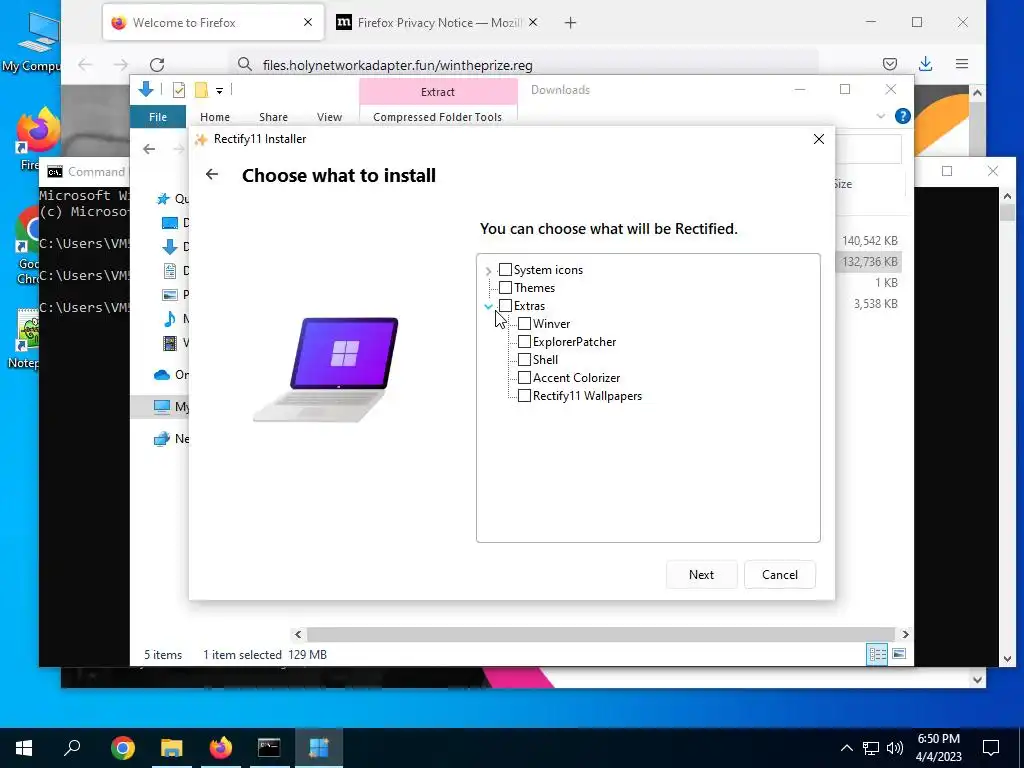Click the Cancel button
This screenshot has width=1024, height=768.
coord(780,575)
